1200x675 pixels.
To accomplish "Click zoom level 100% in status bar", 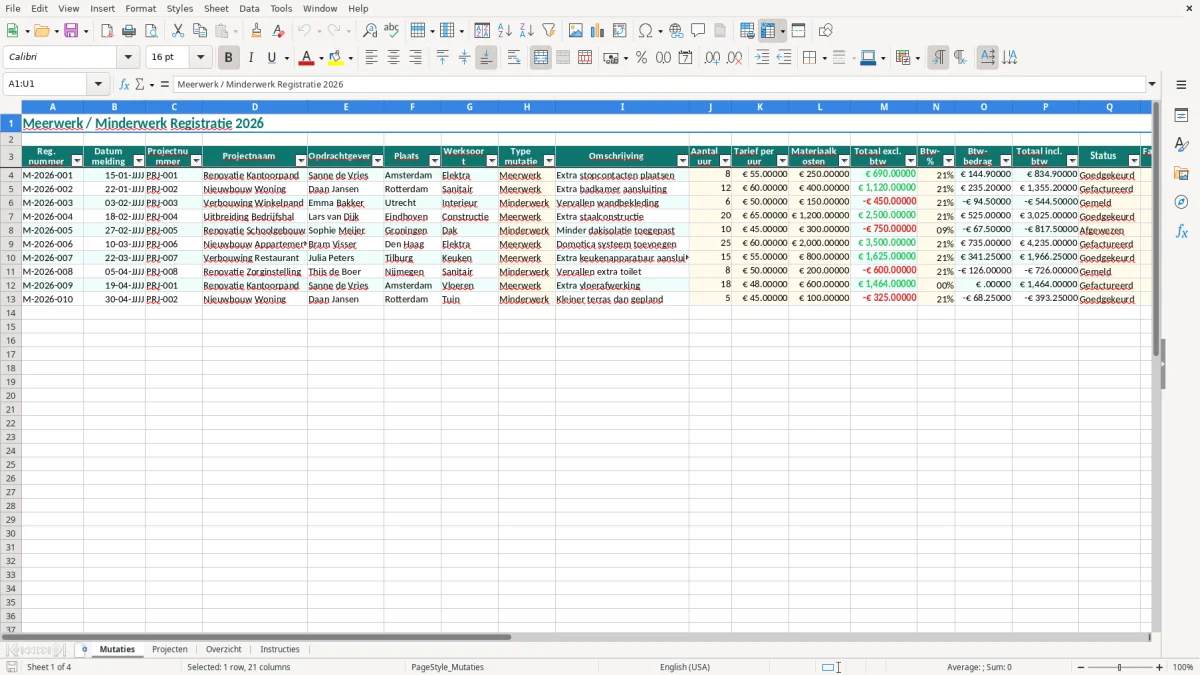I will (1183, 667).
